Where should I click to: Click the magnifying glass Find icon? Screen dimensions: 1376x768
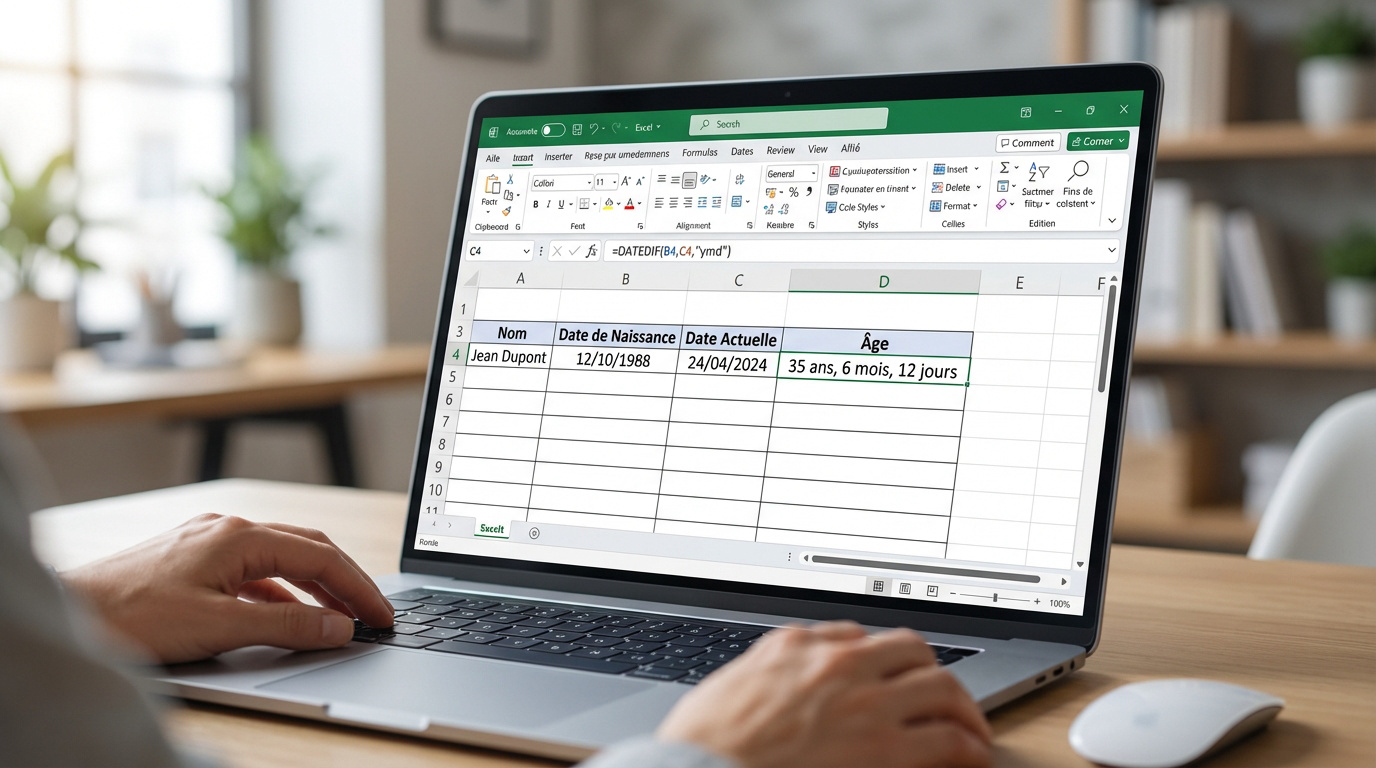[x=1080, y=170]
